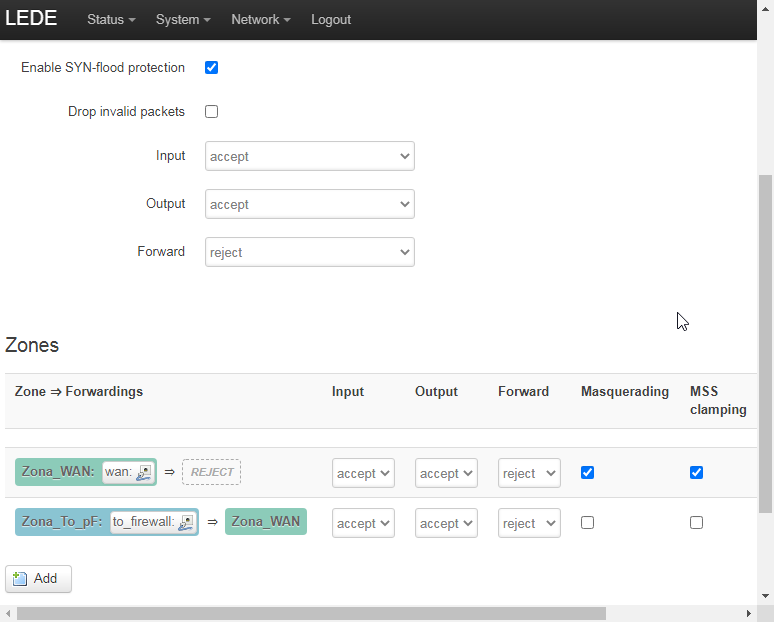774x622 pixels.
Task: Toggle Masquerading for Zona_WAN
Action: click(x=587, y=472)
